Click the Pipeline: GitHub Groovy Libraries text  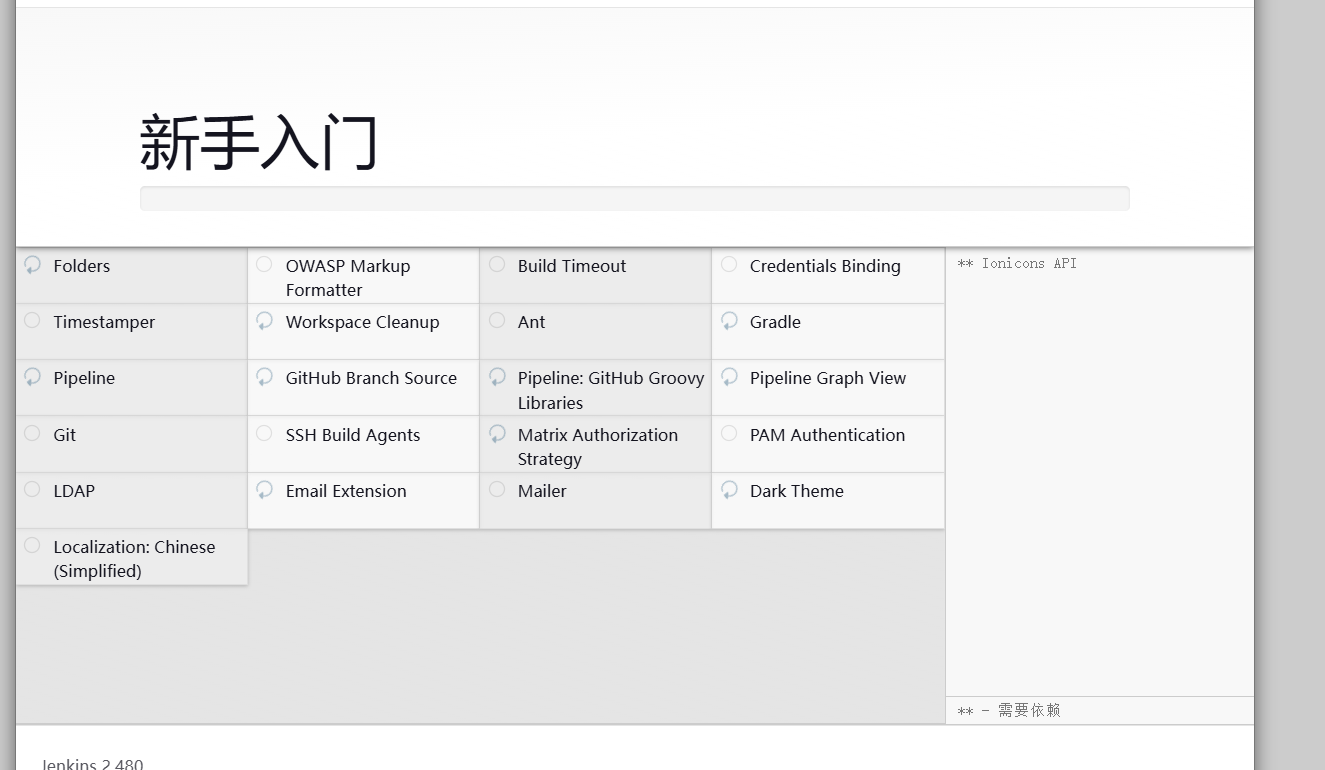pos(611,390)
